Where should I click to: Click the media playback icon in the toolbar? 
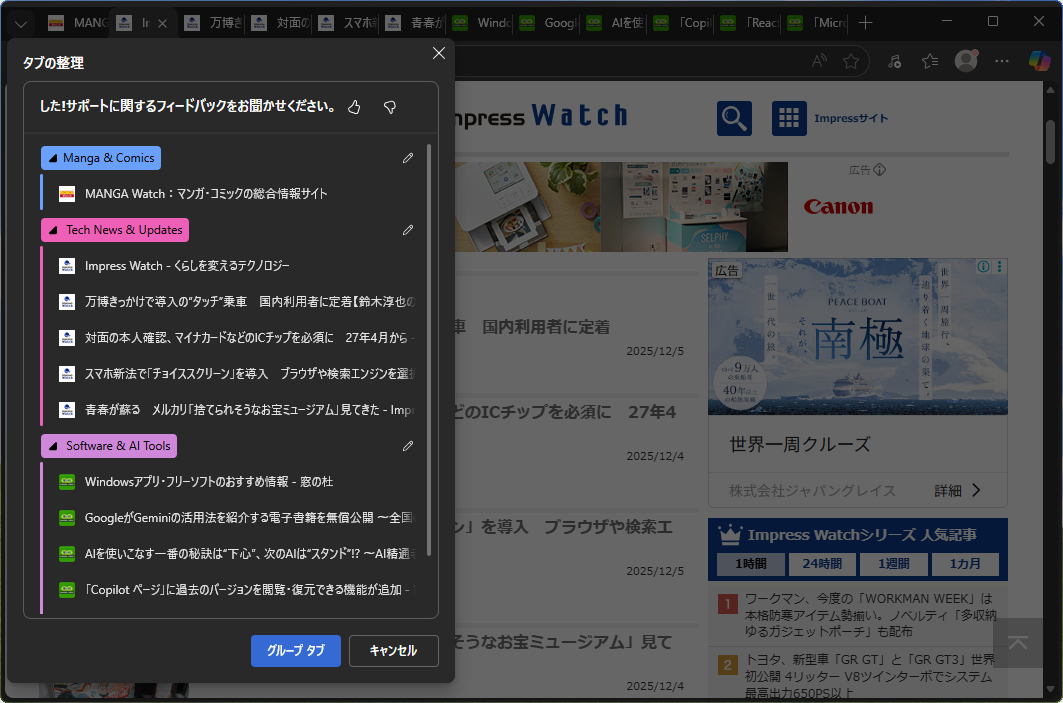[893, 61]
